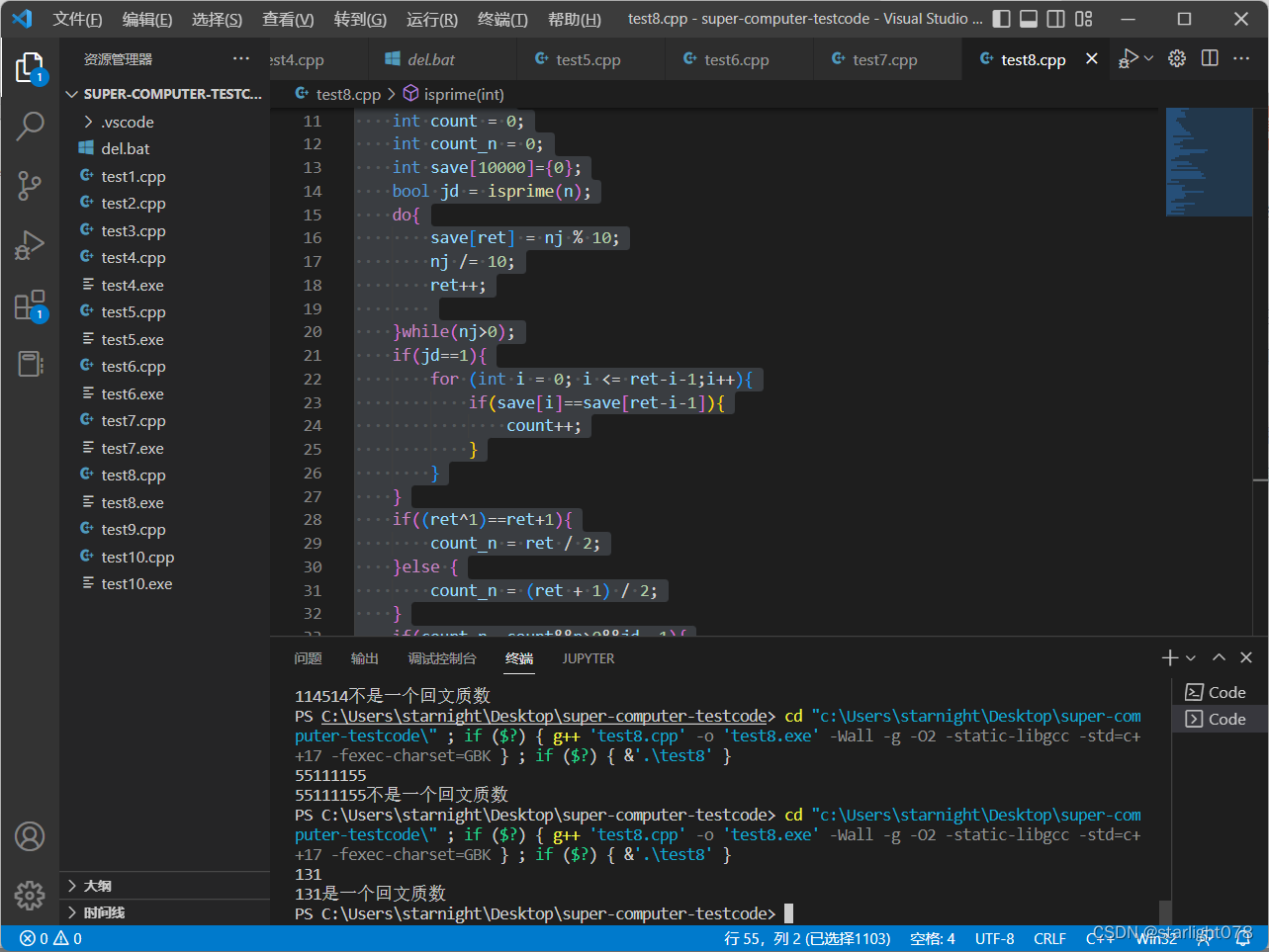
Task: Switch to the Debug Console tab
Action: tap(442, 658)
